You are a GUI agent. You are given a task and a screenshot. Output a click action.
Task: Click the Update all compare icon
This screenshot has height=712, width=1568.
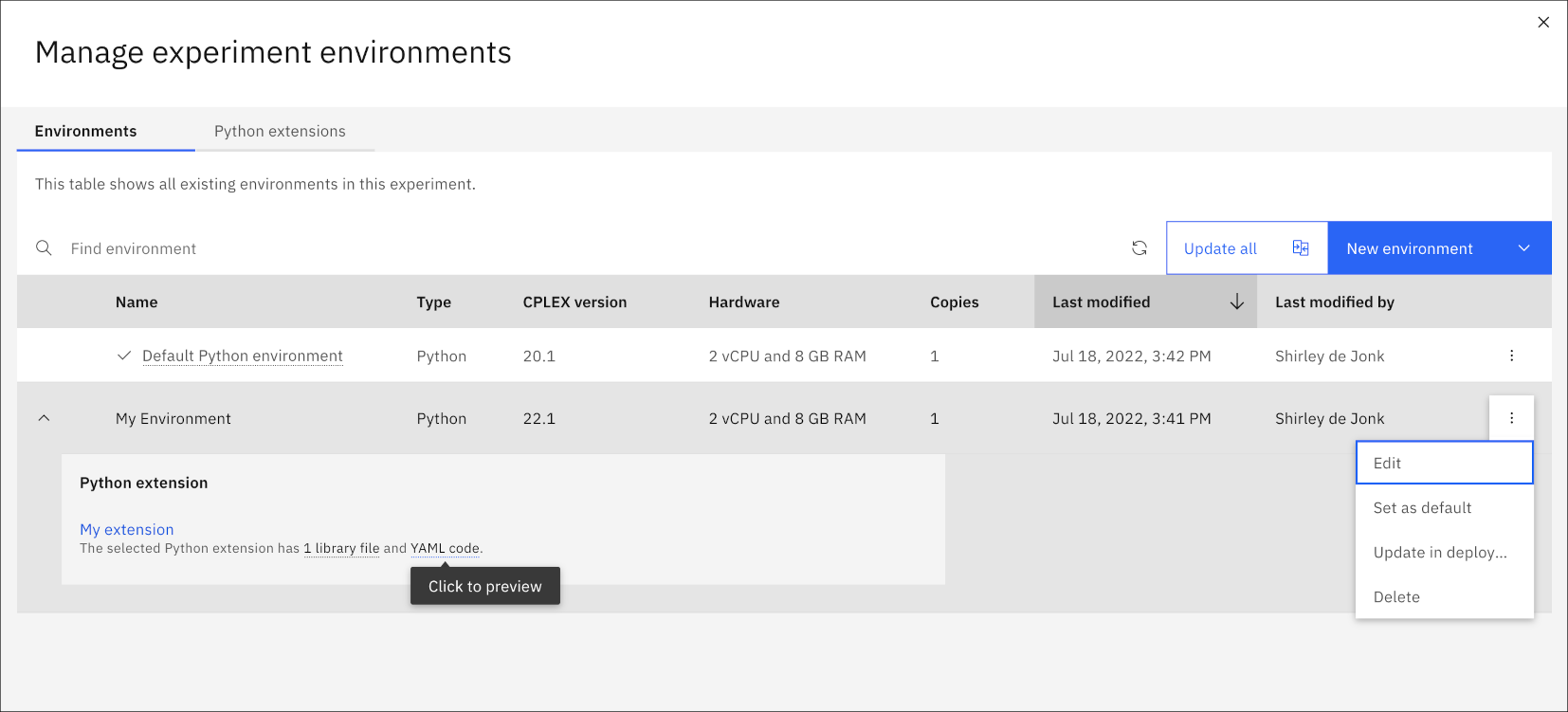point(1301,248)
